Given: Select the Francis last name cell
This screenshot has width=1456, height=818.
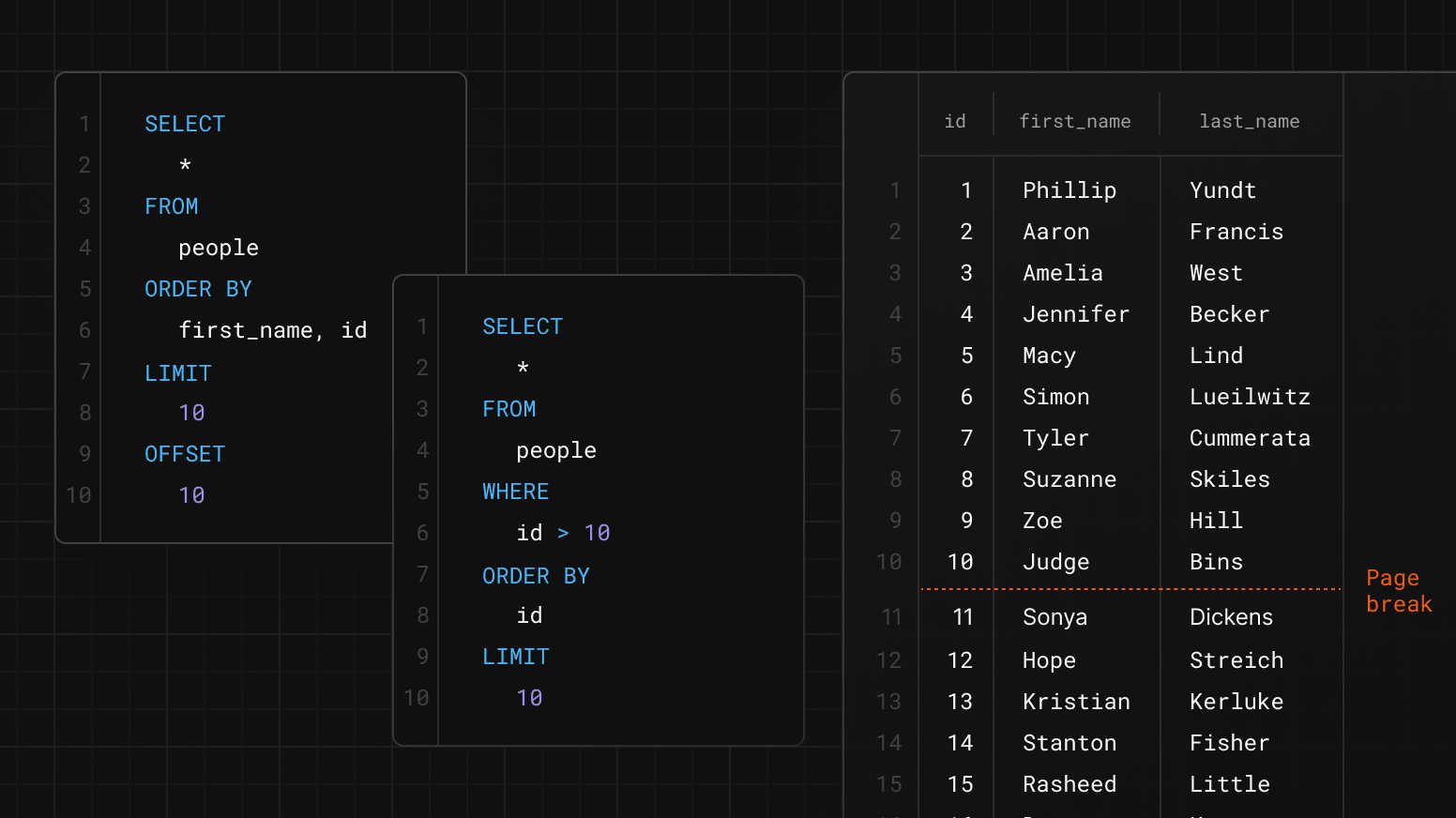Looking at the screenshot, I should coord(1236,232).
